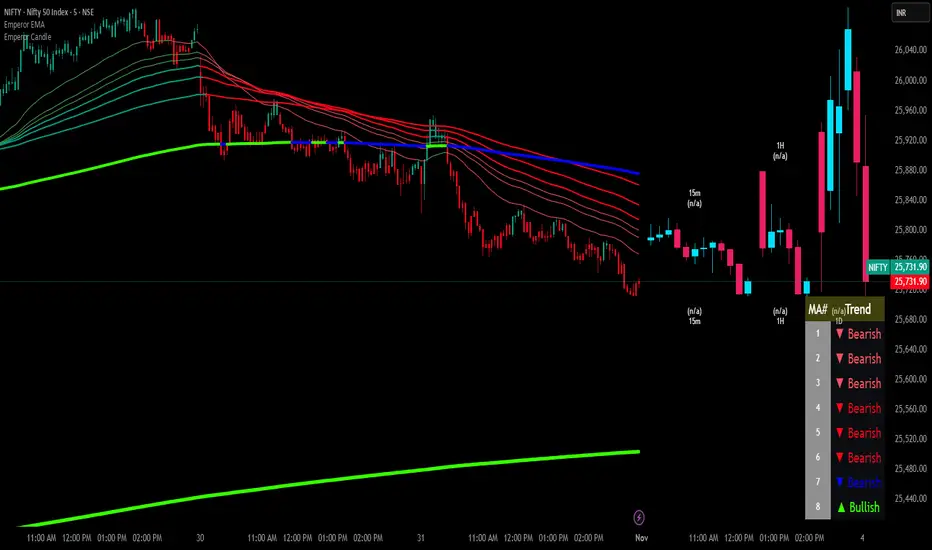Click the upper 15m (n/a) chart label

click(x=694, y=198)
